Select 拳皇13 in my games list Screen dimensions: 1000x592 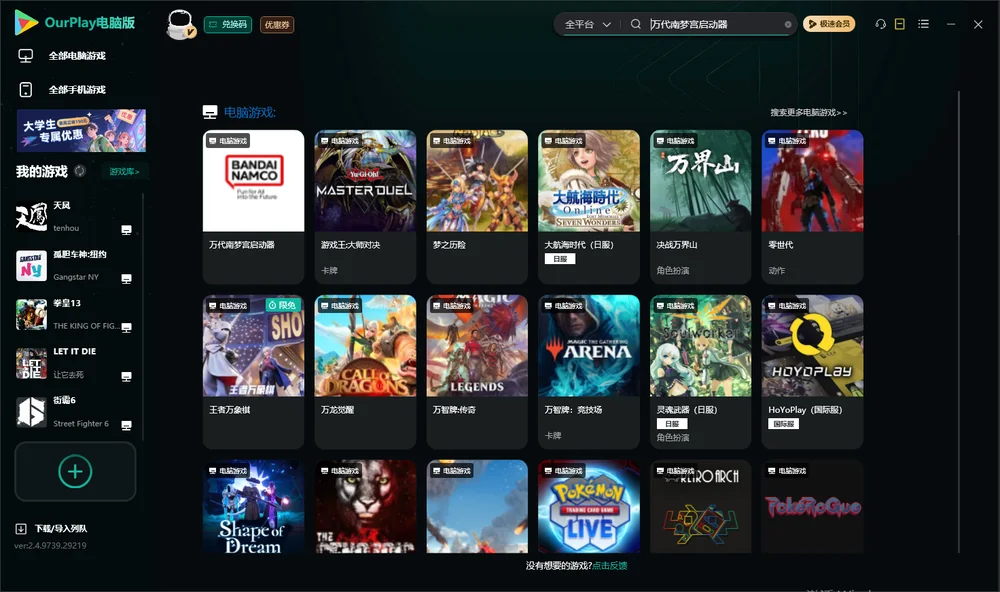[x=75, y=314]
